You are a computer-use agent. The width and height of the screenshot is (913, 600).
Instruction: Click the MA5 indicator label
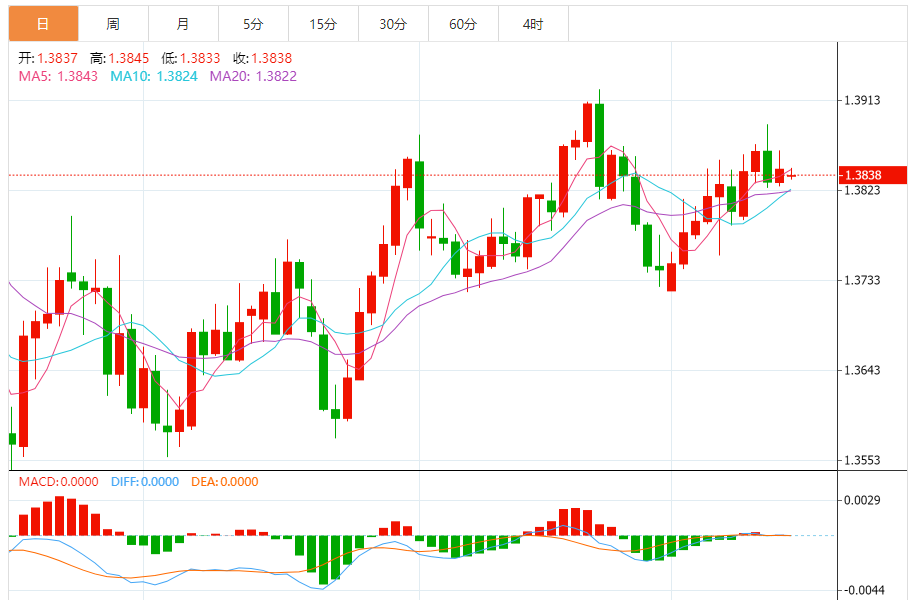click(58, 76)
